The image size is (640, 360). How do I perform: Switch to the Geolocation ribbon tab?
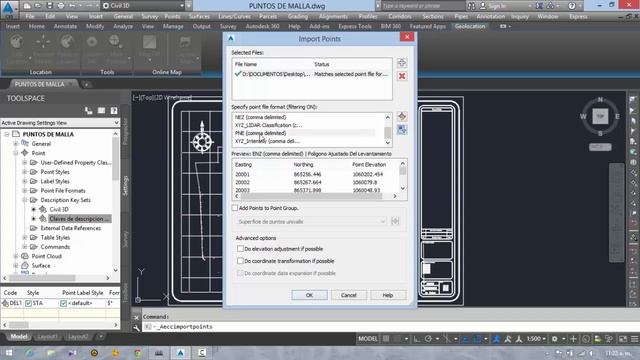click(470, 26)
